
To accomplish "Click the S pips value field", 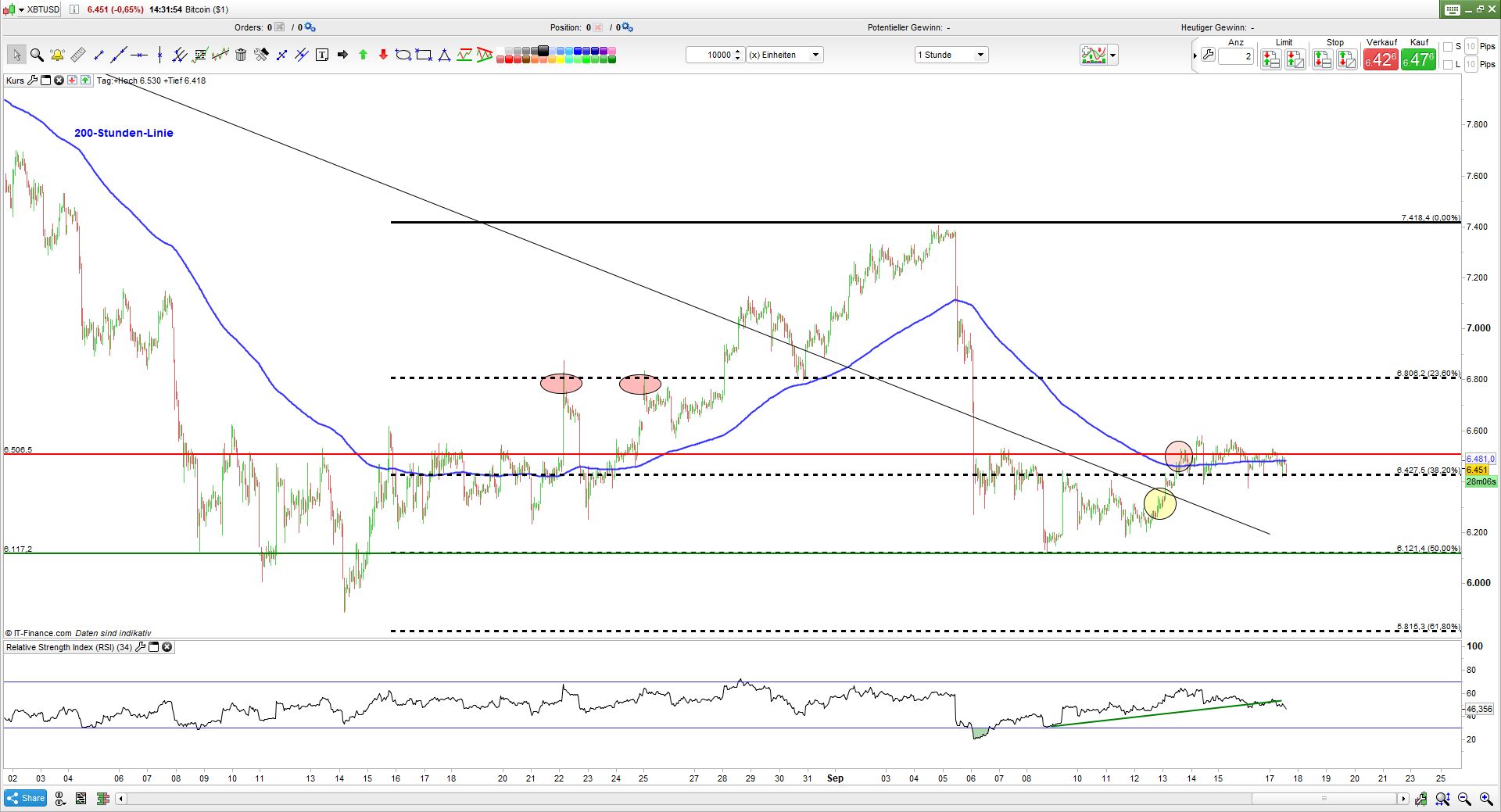I will pyautogui.click(x=1471, y=47).
